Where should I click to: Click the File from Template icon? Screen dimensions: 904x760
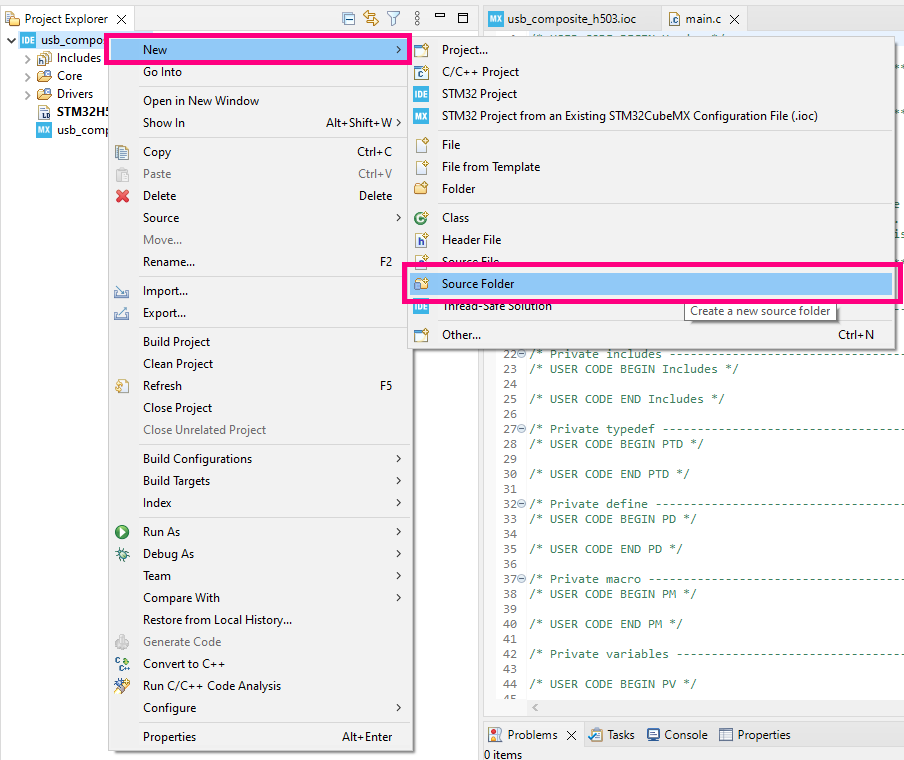pos(422,167)
